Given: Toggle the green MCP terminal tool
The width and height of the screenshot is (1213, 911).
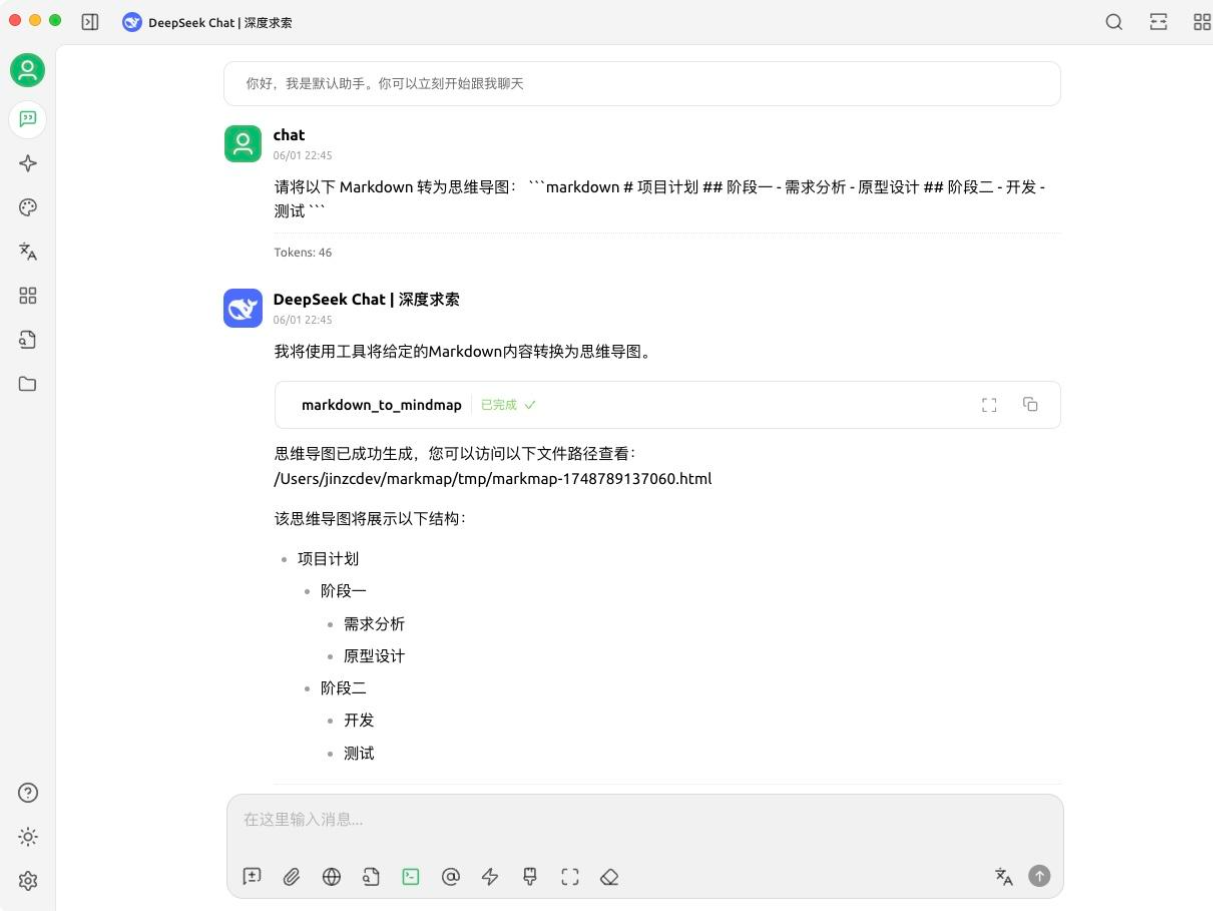Looking at the screenshot, I should [411, 877].
